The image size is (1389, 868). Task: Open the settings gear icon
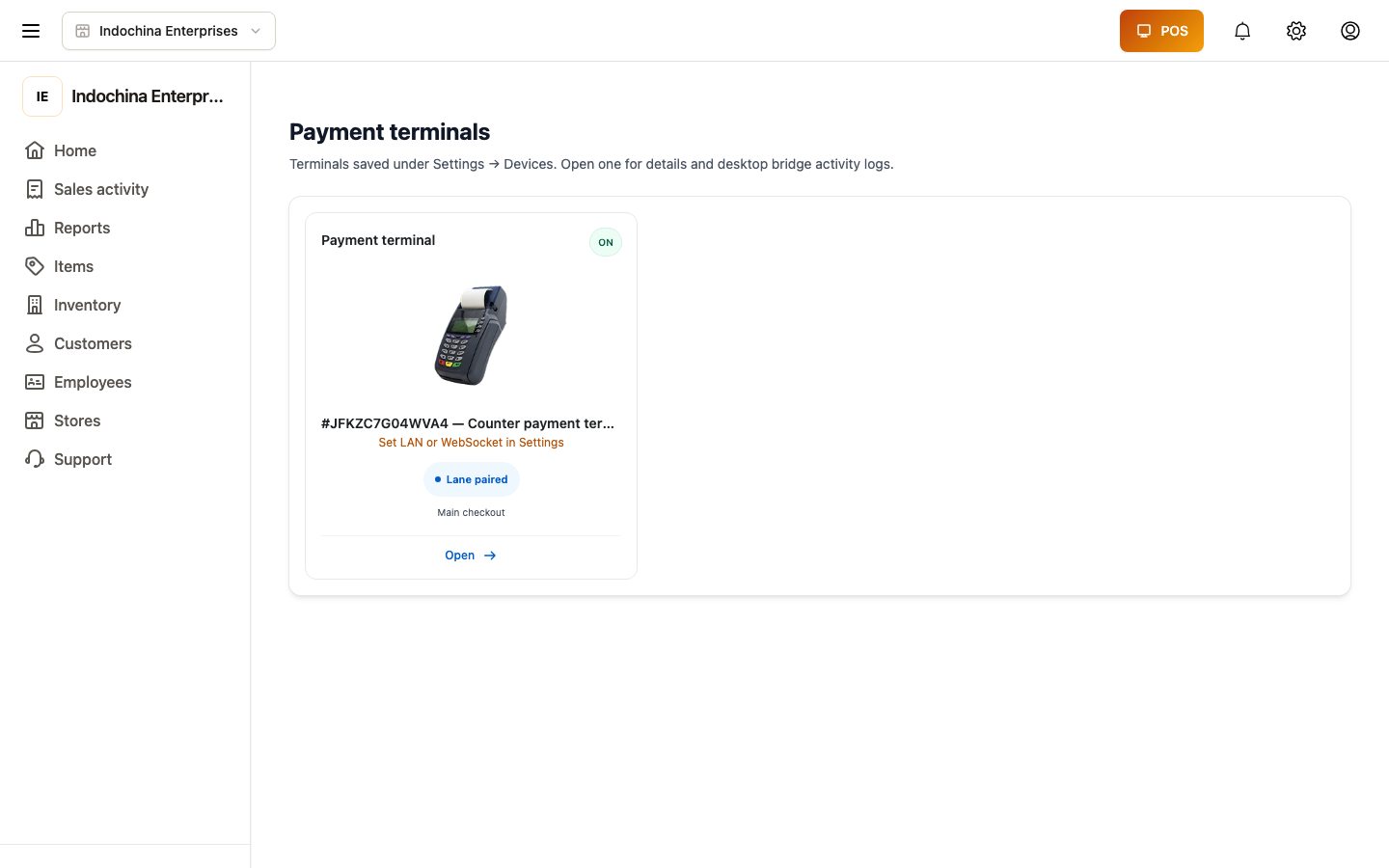tap(1296, 31)
